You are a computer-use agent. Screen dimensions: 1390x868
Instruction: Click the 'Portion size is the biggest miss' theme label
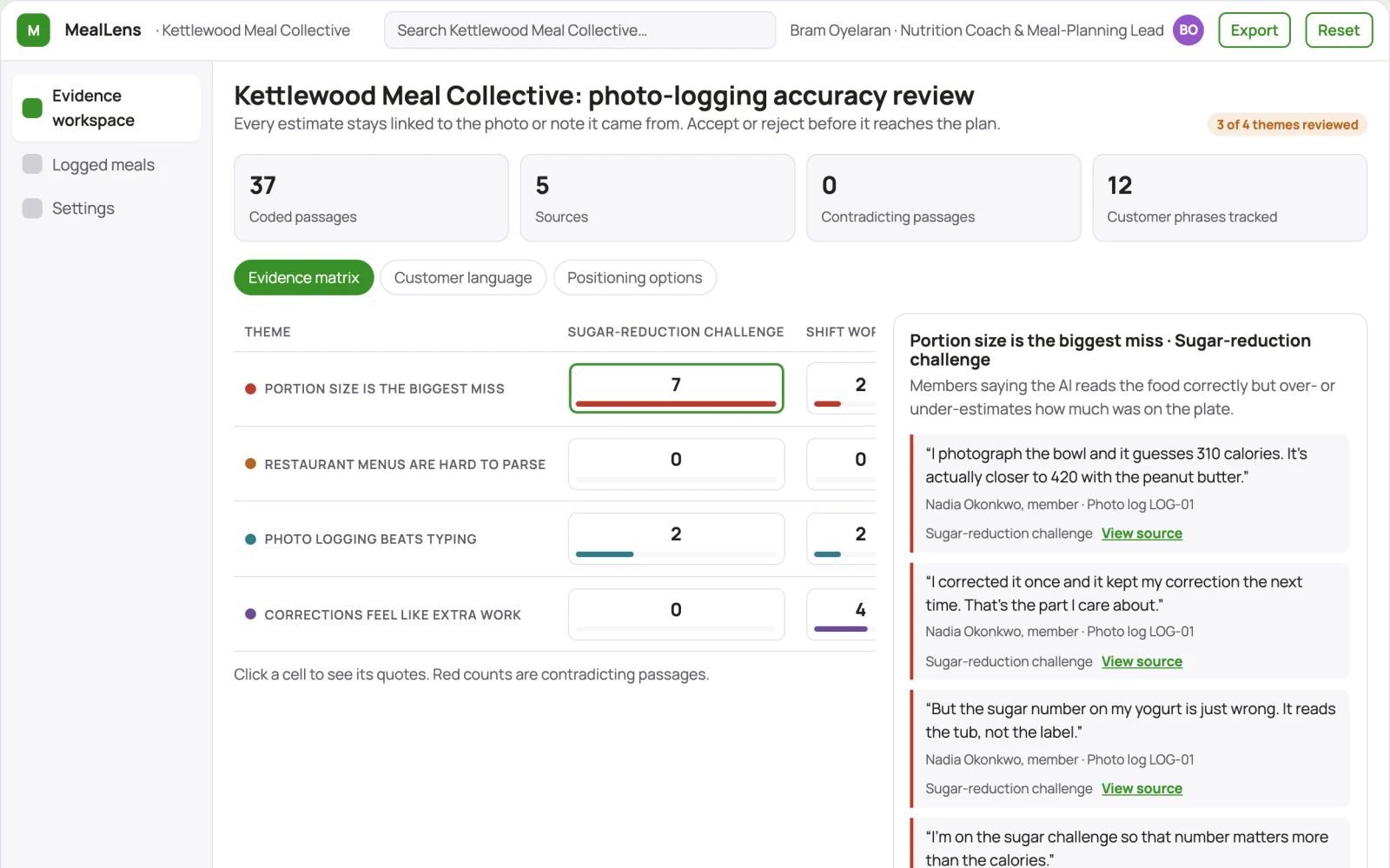click(x=384, y=389)
